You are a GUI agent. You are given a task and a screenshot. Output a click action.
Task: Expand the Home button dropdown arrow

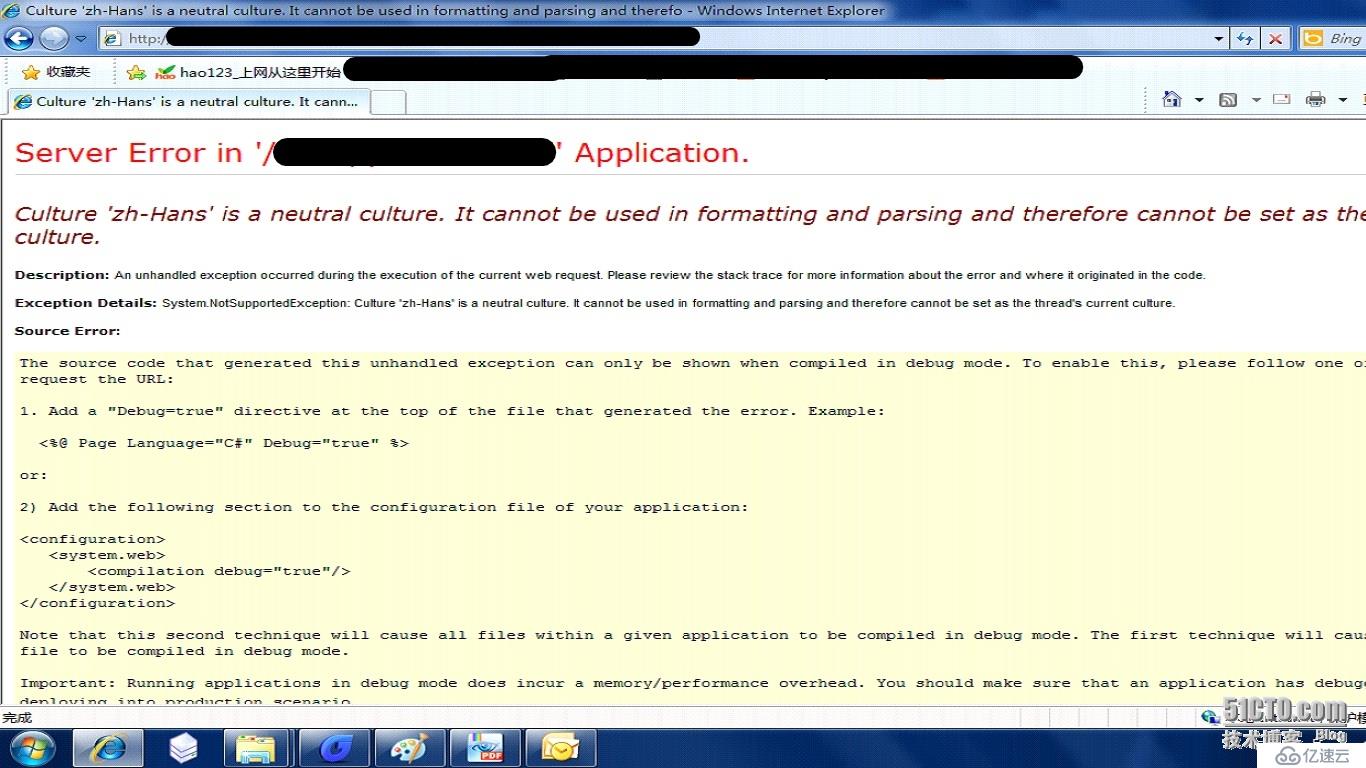[1198, 100]
